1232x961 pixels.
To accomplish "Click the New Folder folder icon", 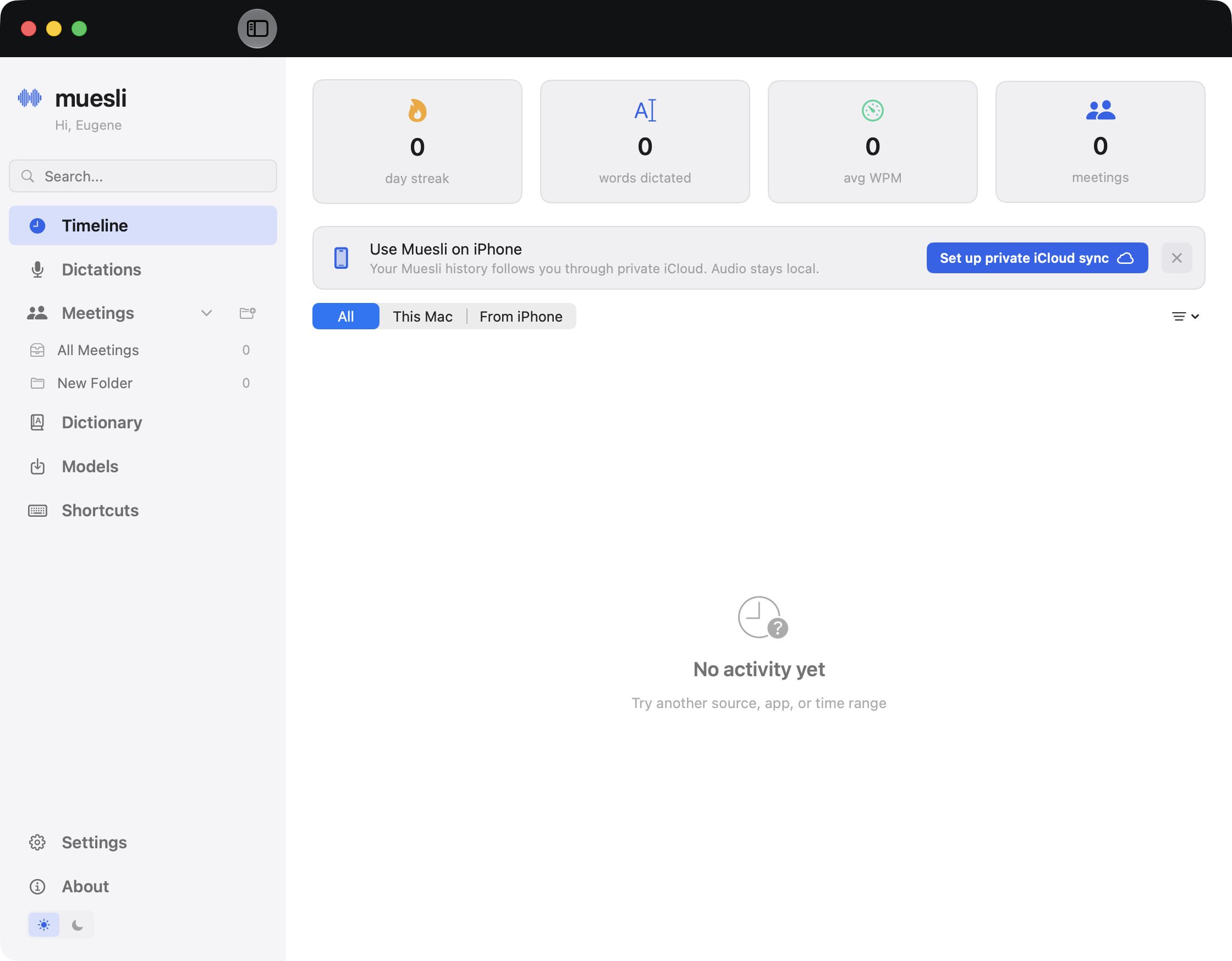I will (37, 384).
